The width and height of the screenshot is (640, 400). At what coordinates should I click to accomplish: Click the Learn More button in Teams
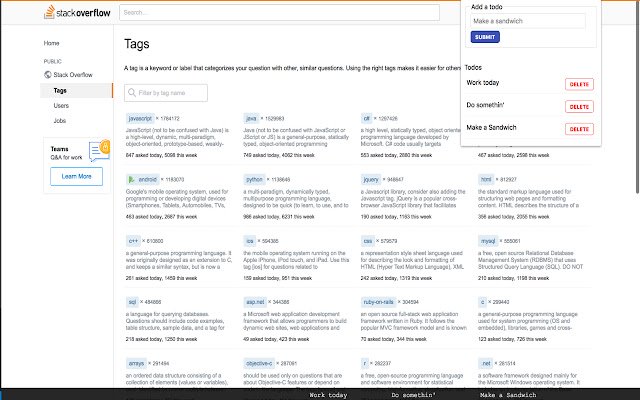point(76,177)
